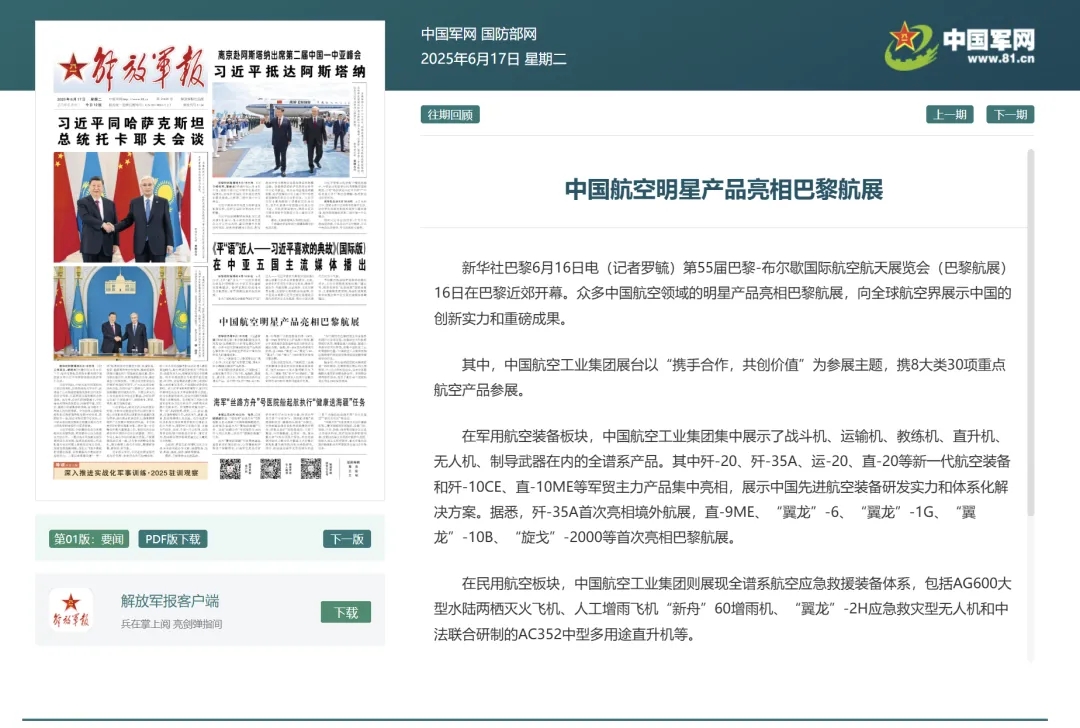Open the 中国军网 link in the header

[448, 35]
